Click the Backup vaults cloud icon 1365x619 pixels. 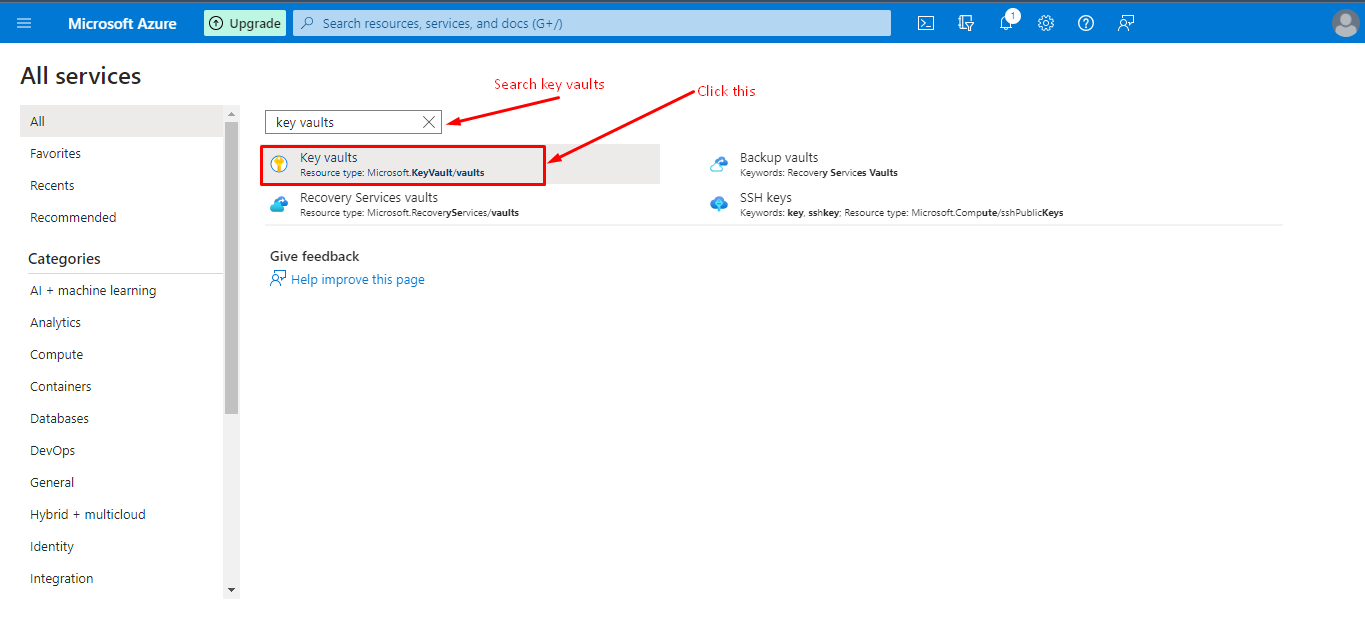(719, 164)
